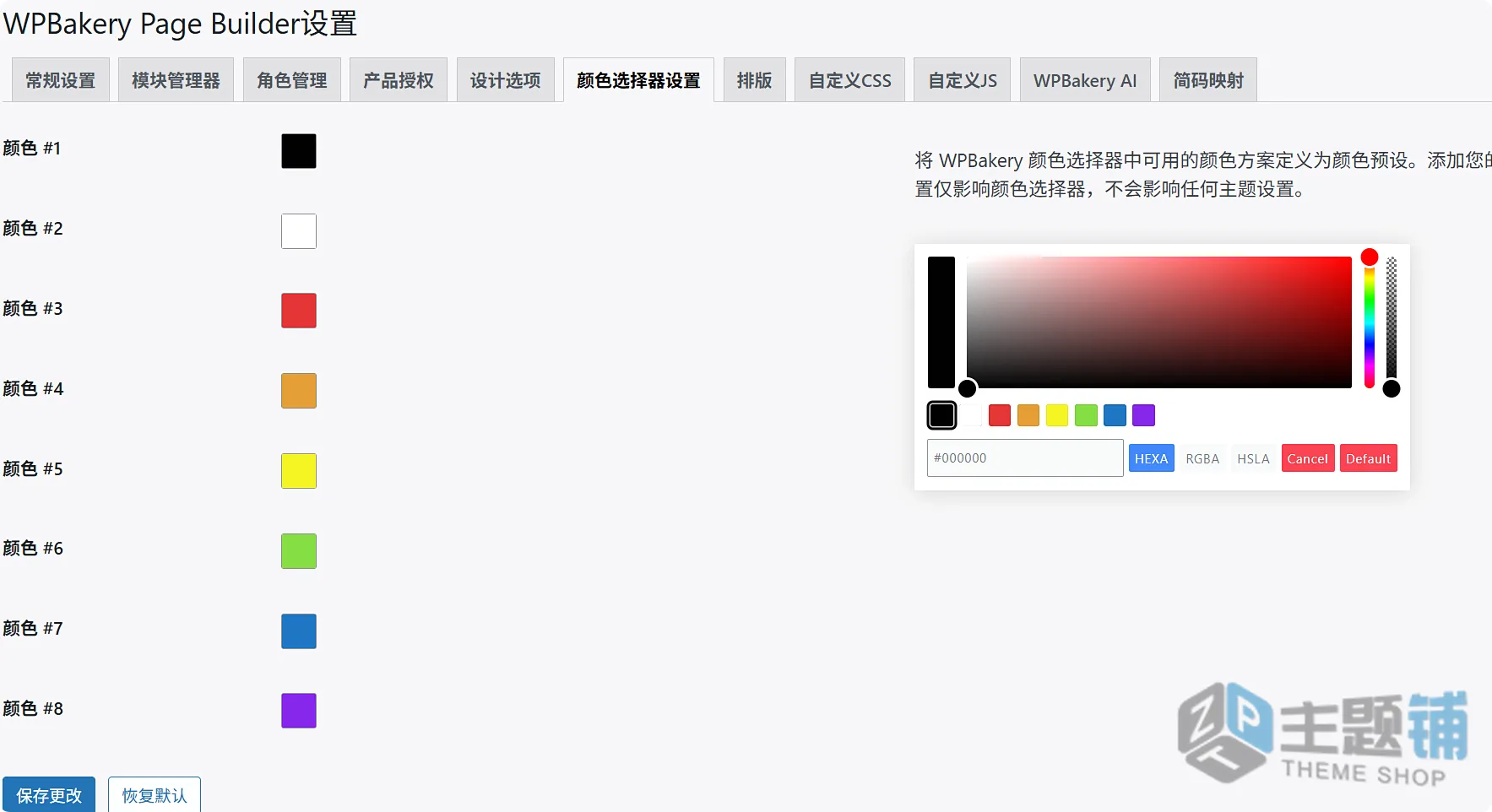The height and width of the screenshot is (812, 1492).
Task: Pick the orange preset in the color picker
Action: [1028, 415]
